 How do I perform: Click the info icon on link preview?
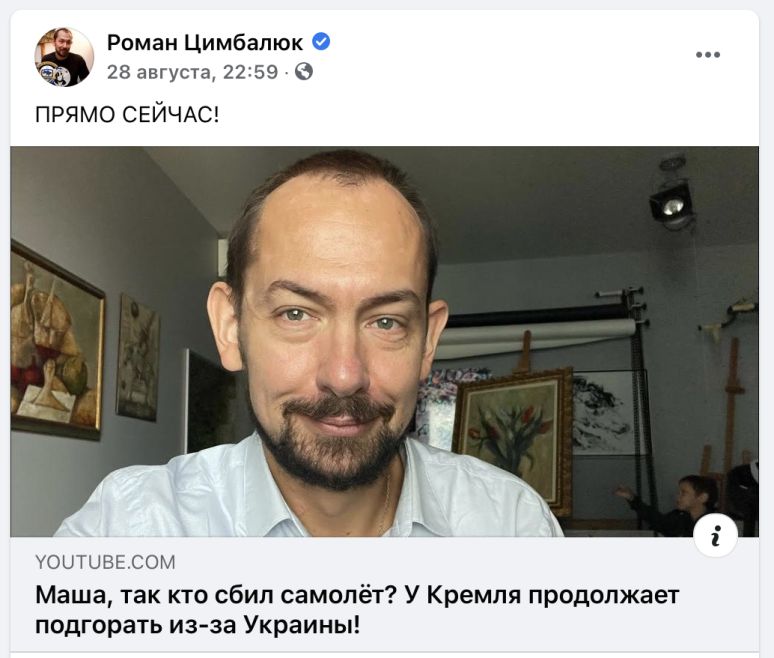coord(716,535)
